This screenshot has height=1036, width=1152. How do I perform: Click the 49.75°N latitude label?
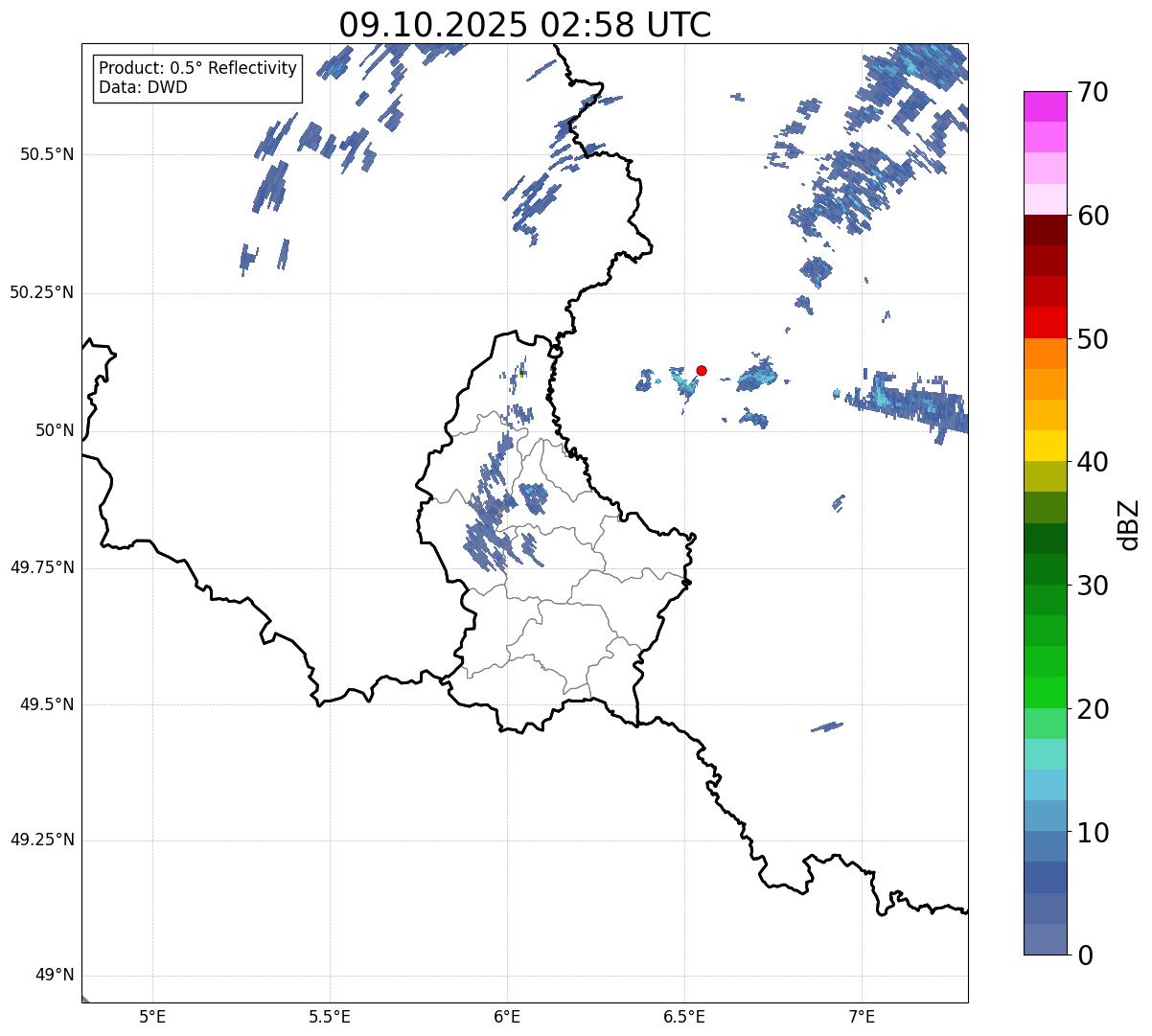[x=41, y=567]
